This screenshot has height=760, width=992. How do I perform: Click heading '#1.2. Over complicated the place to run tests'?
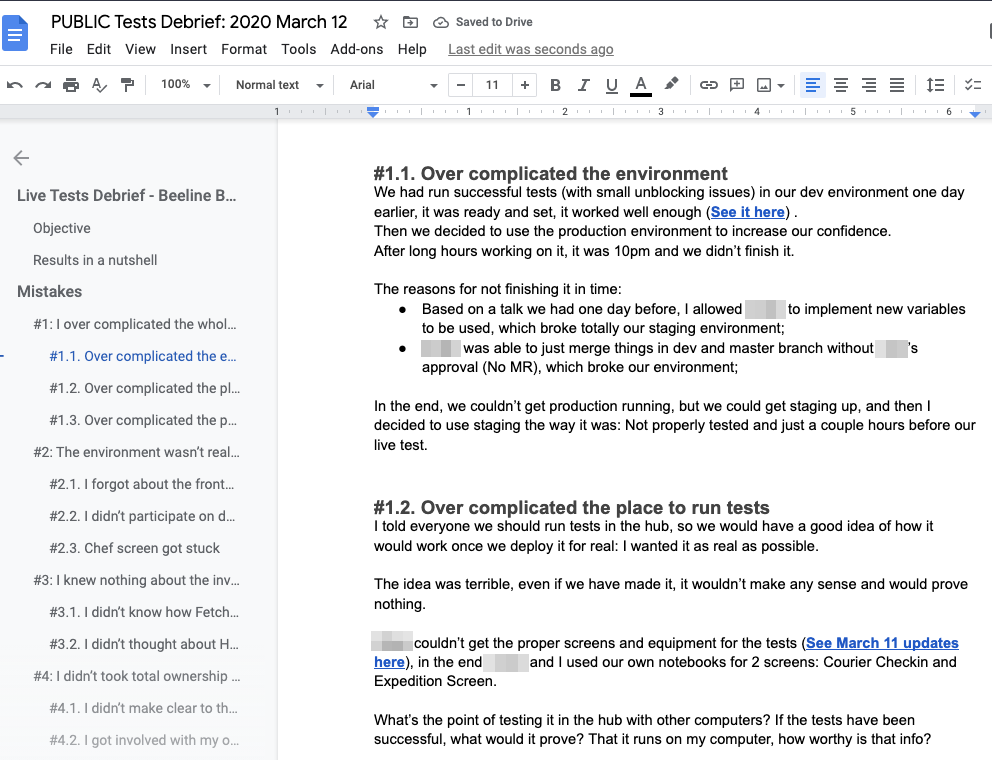point(571,508)
